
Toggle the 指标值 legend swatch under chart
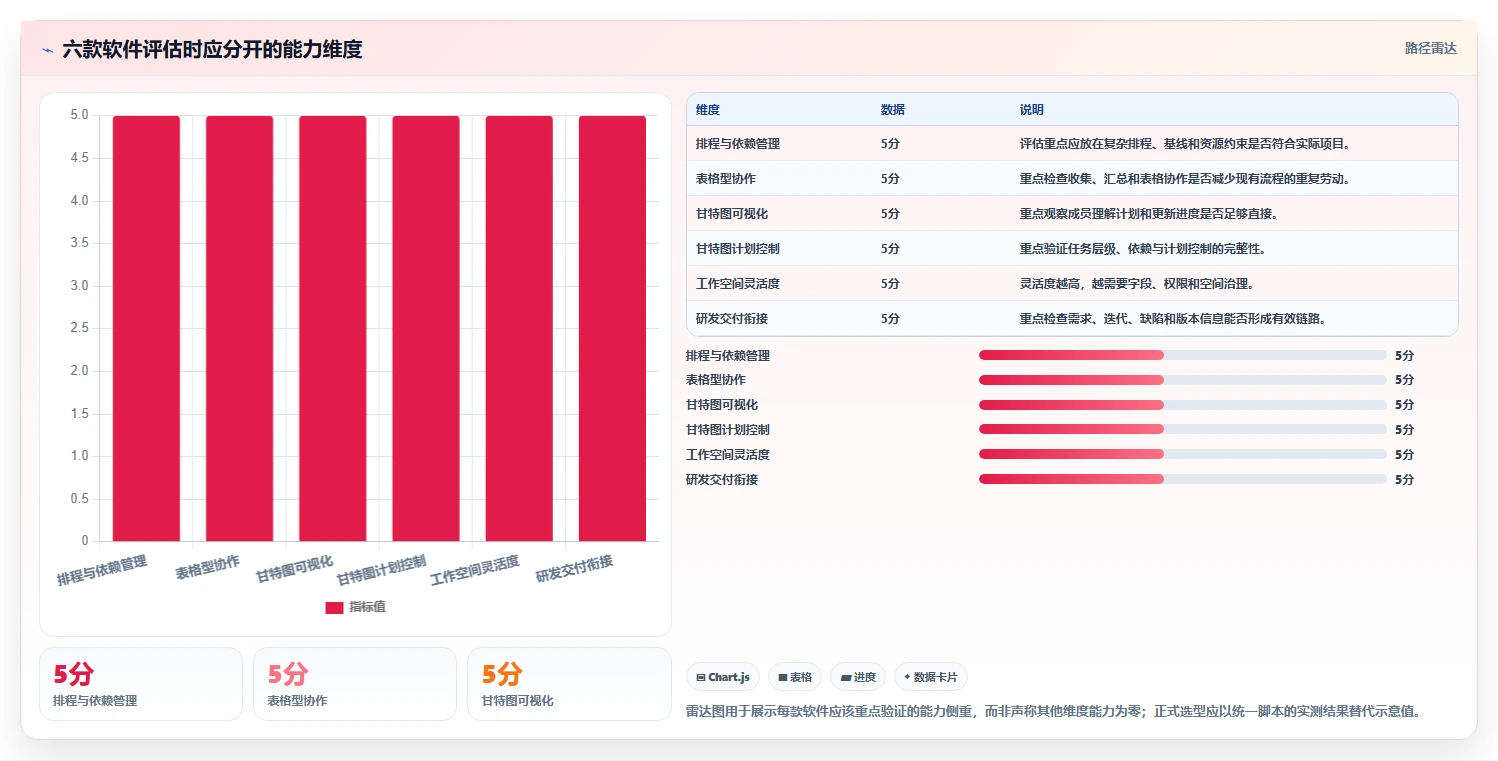point(334,607)
